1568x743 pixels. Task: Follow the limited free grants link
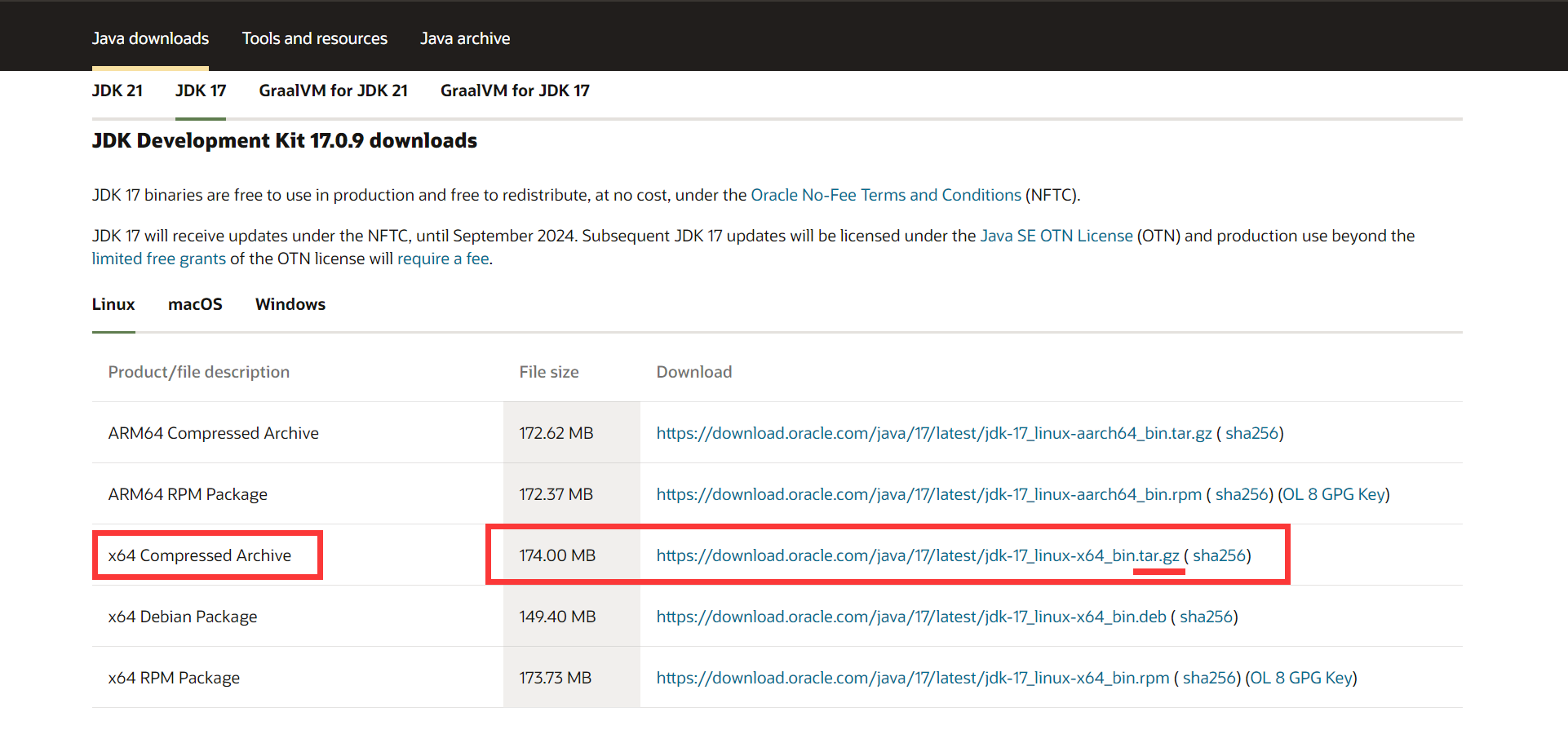click(159, 259)
